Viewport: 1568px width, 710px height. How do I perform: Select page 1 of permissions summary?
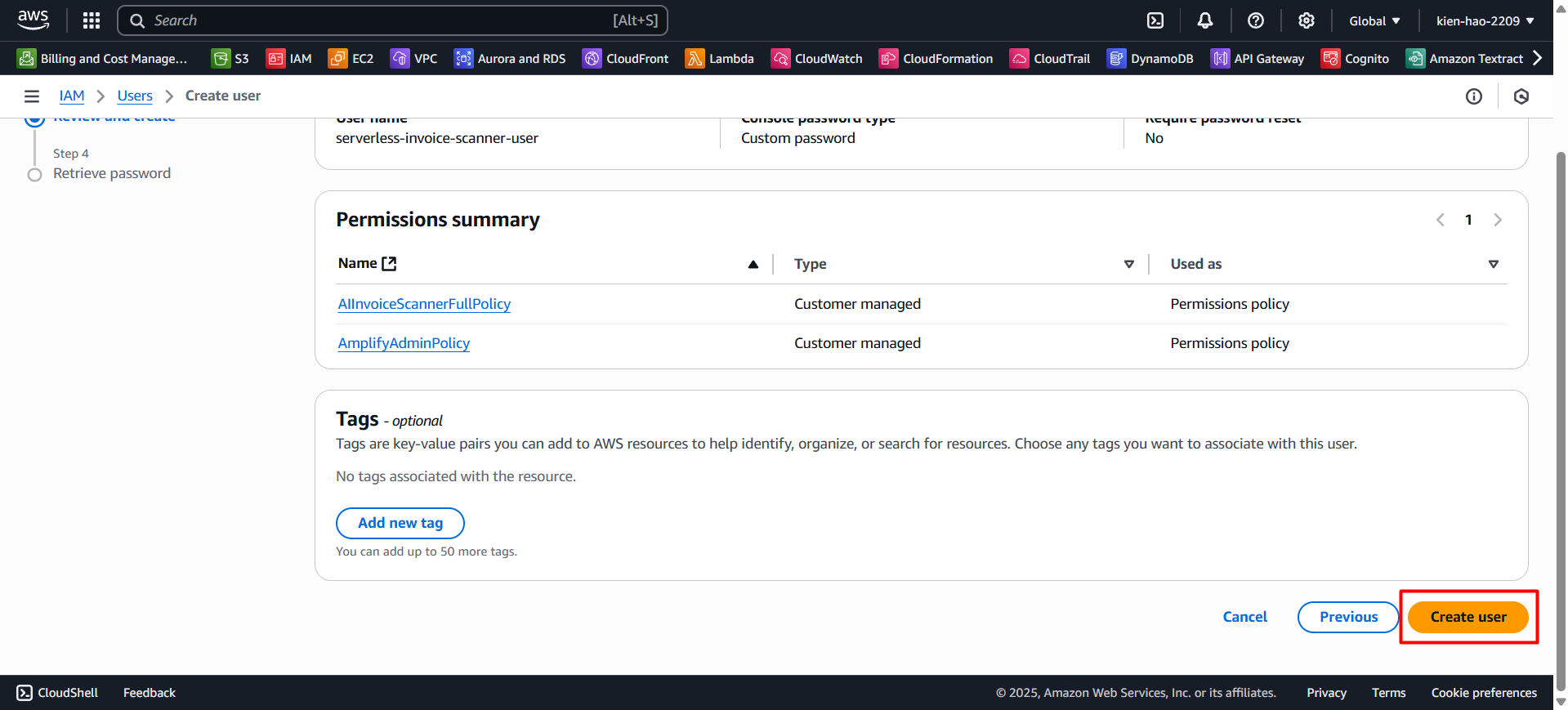coord(1468,220)
